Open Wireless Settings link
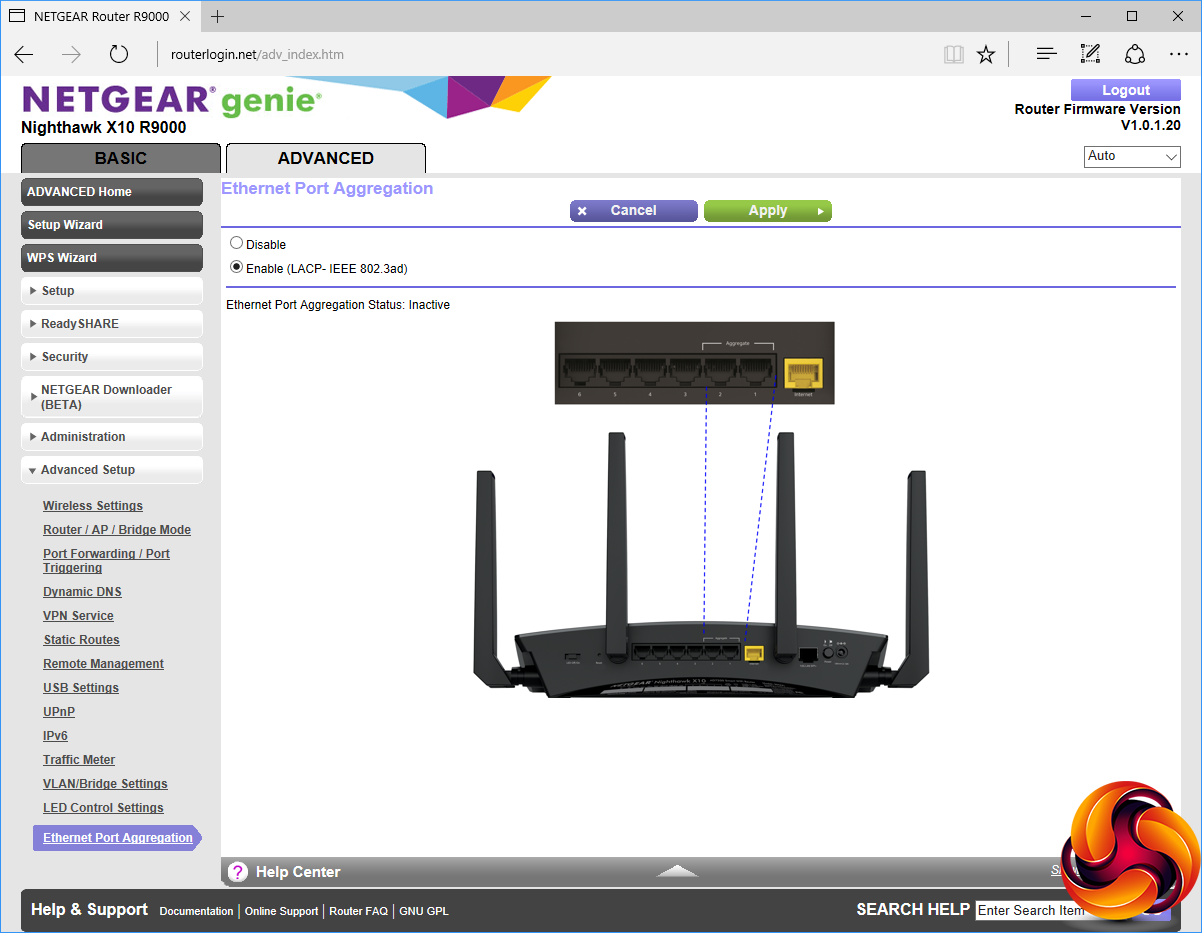 click(x=93, y=506)
